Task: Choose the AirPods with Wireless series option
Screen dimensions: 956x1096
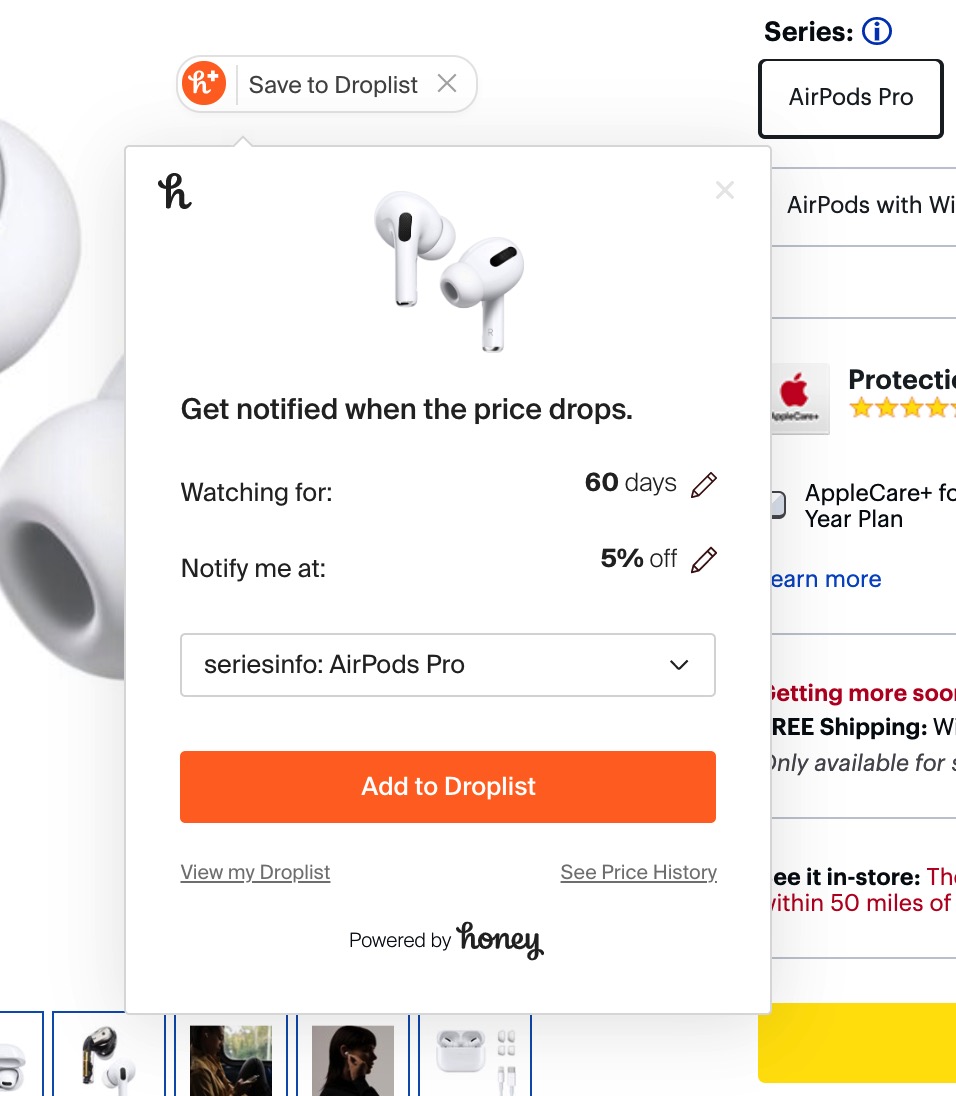Action: pos(868,206)
